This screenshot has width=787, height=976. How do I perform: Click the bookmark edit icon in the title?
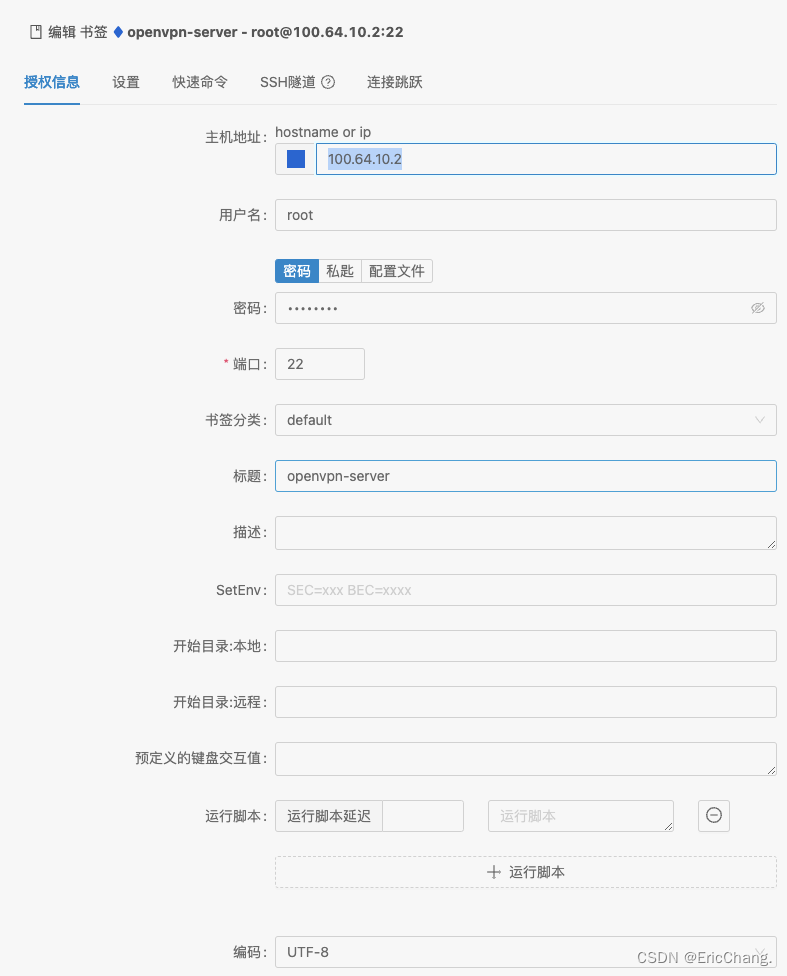[x=36, y=32]
